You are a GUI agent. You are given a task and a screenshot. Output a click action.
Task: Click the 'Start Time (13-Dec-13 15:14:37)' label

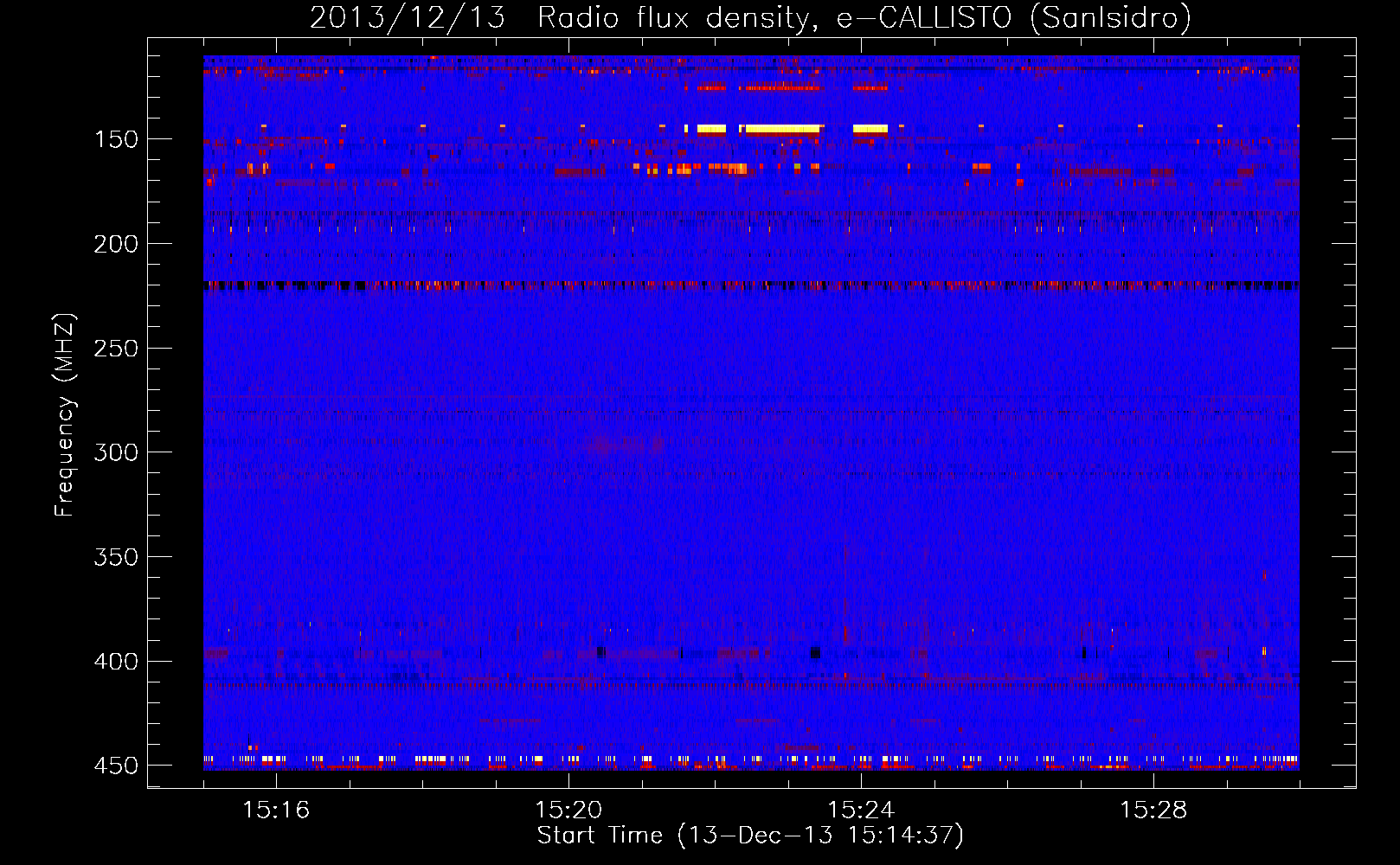[750, 836]
